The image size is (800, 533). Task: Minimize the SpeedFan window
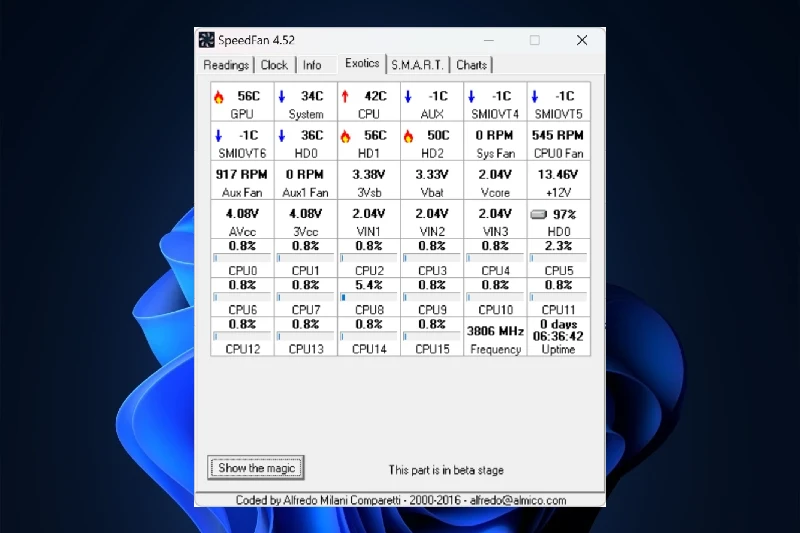489,40
